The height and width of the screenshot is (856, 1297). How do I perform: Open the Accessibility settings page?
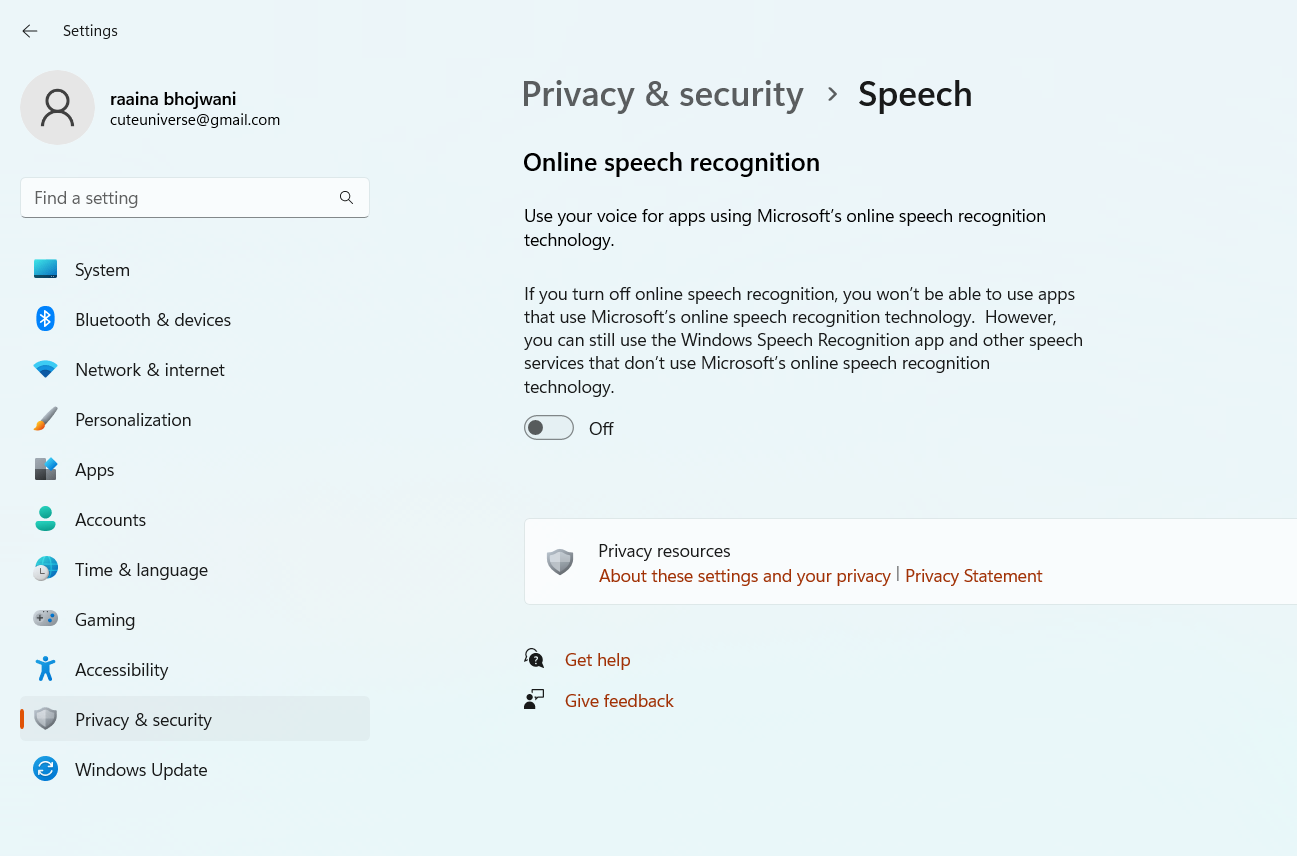121,670
